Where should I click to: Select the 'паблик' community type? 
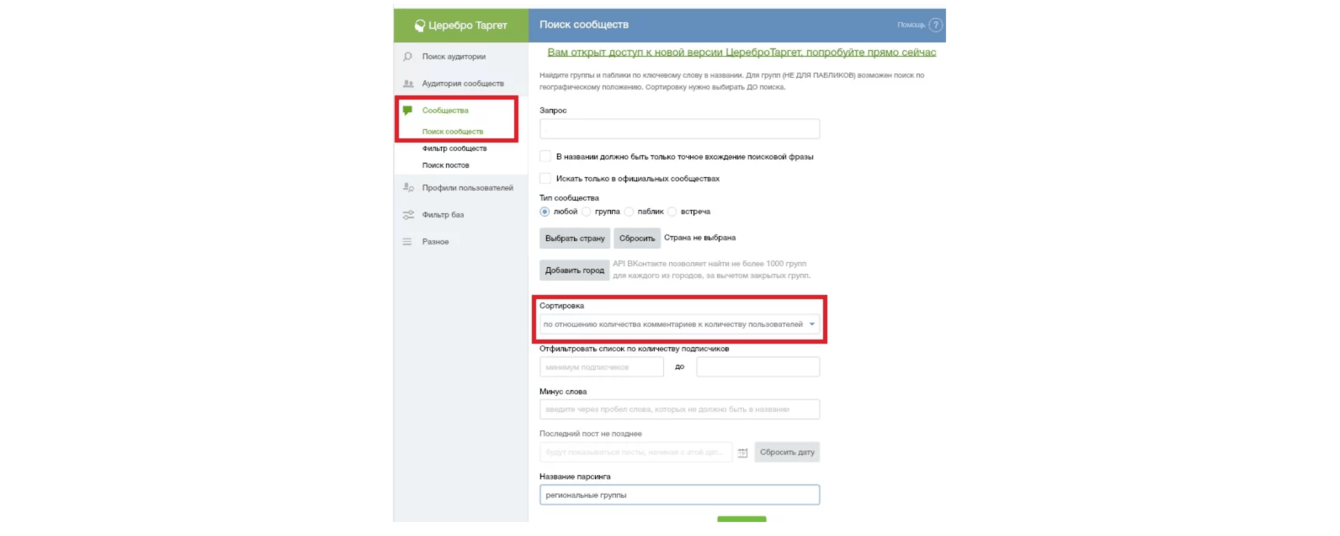click(629, 212)
